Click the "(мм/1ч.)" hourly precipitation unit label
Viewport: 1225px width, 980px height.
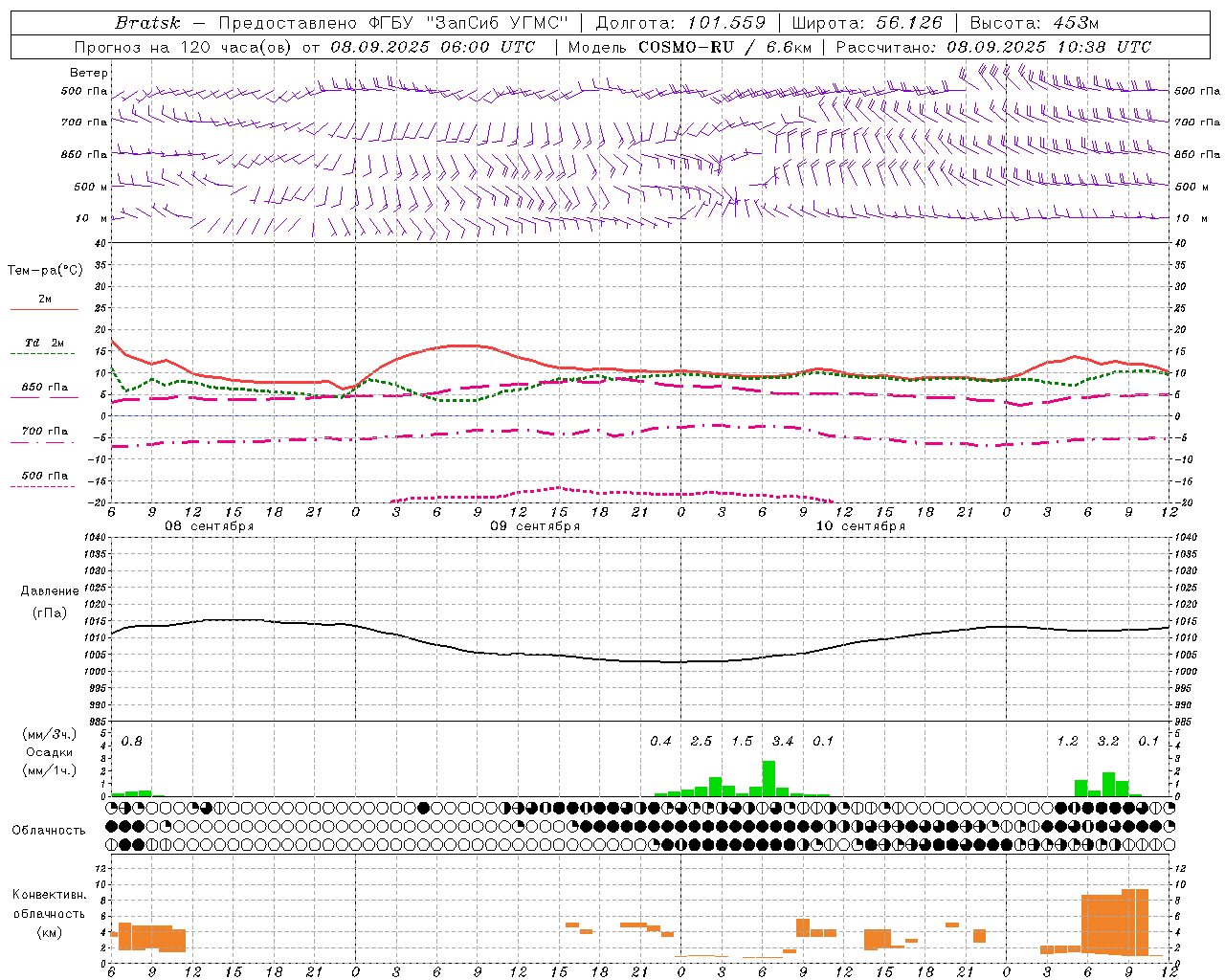click(51, 770)
